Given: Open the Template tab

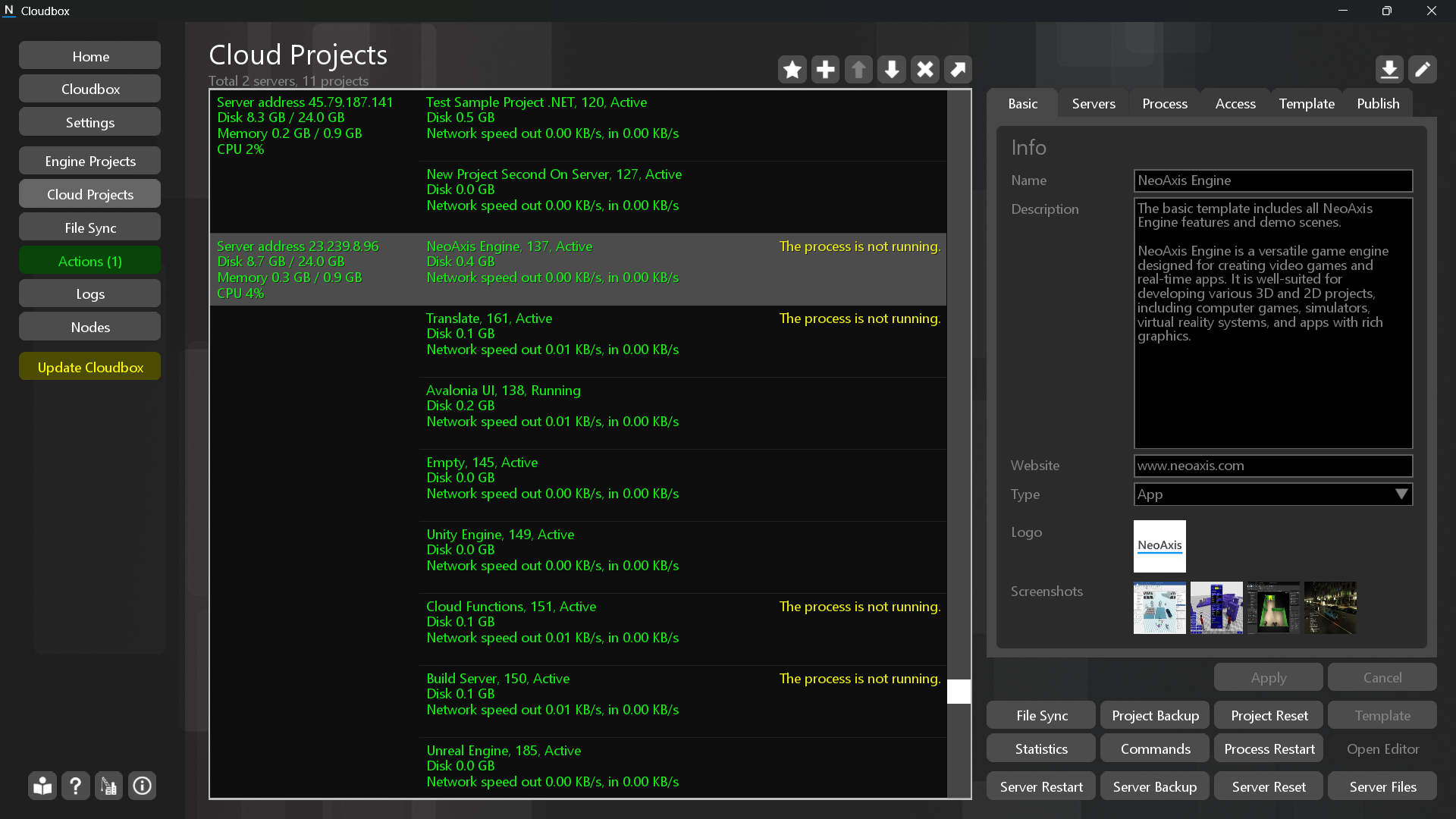Looking at the screenshot, I should pyautogui.click(x=1307, y=104).
